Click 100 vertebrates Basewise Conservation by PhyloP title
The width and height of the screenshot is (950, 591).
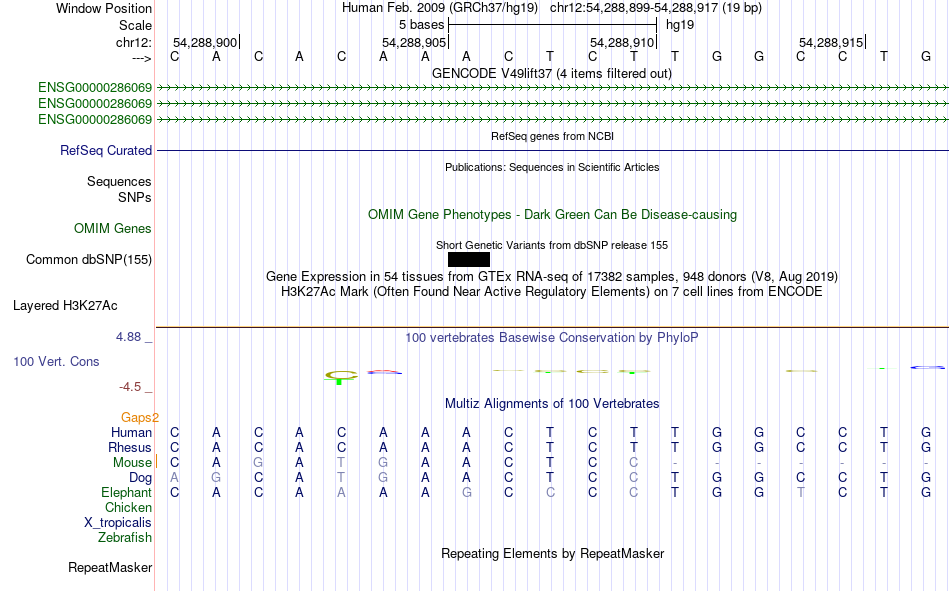point(552,338)
